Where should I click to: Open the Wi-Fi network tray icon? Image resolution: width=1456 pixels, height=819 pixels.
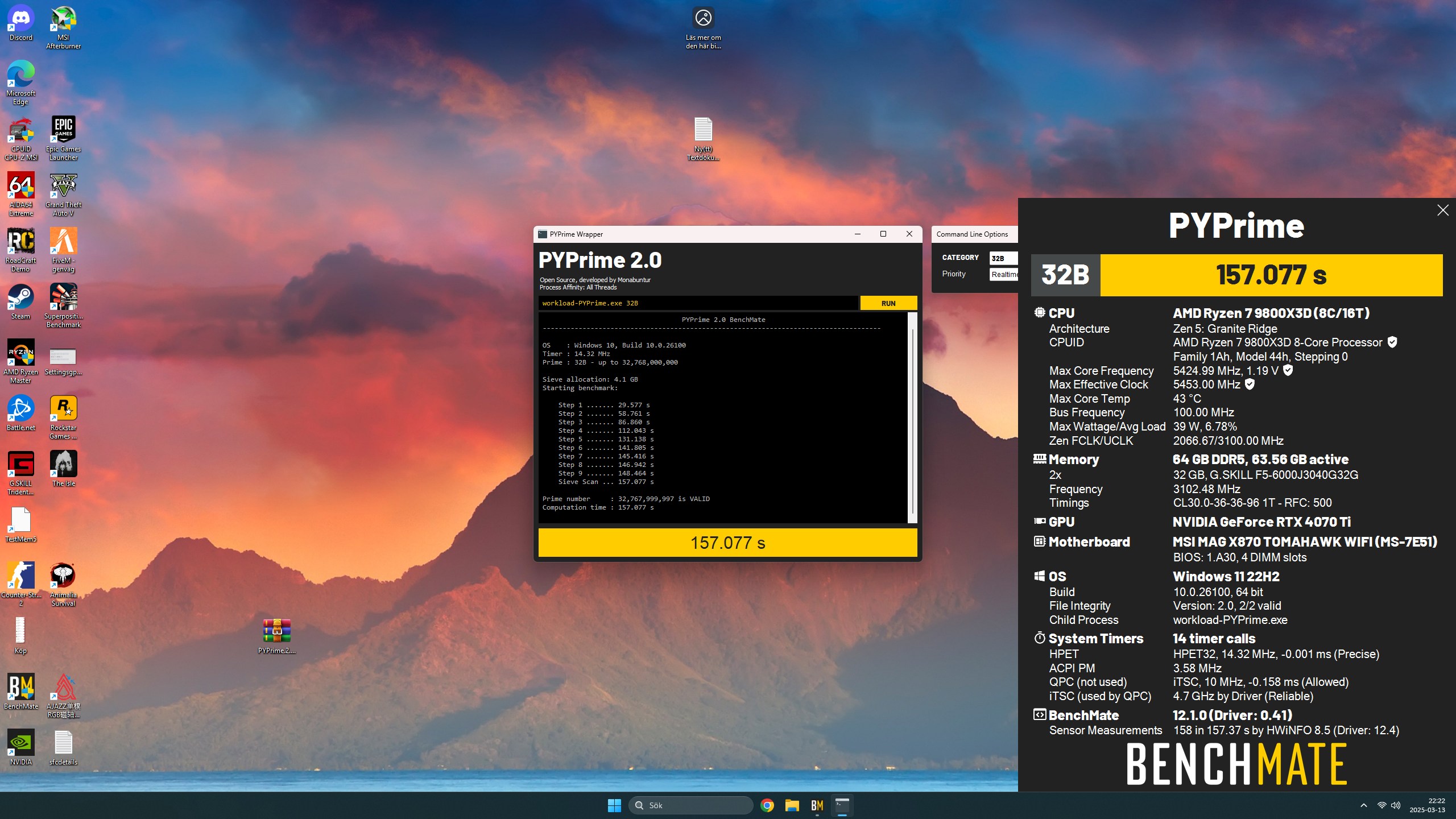pos(1381,805)
